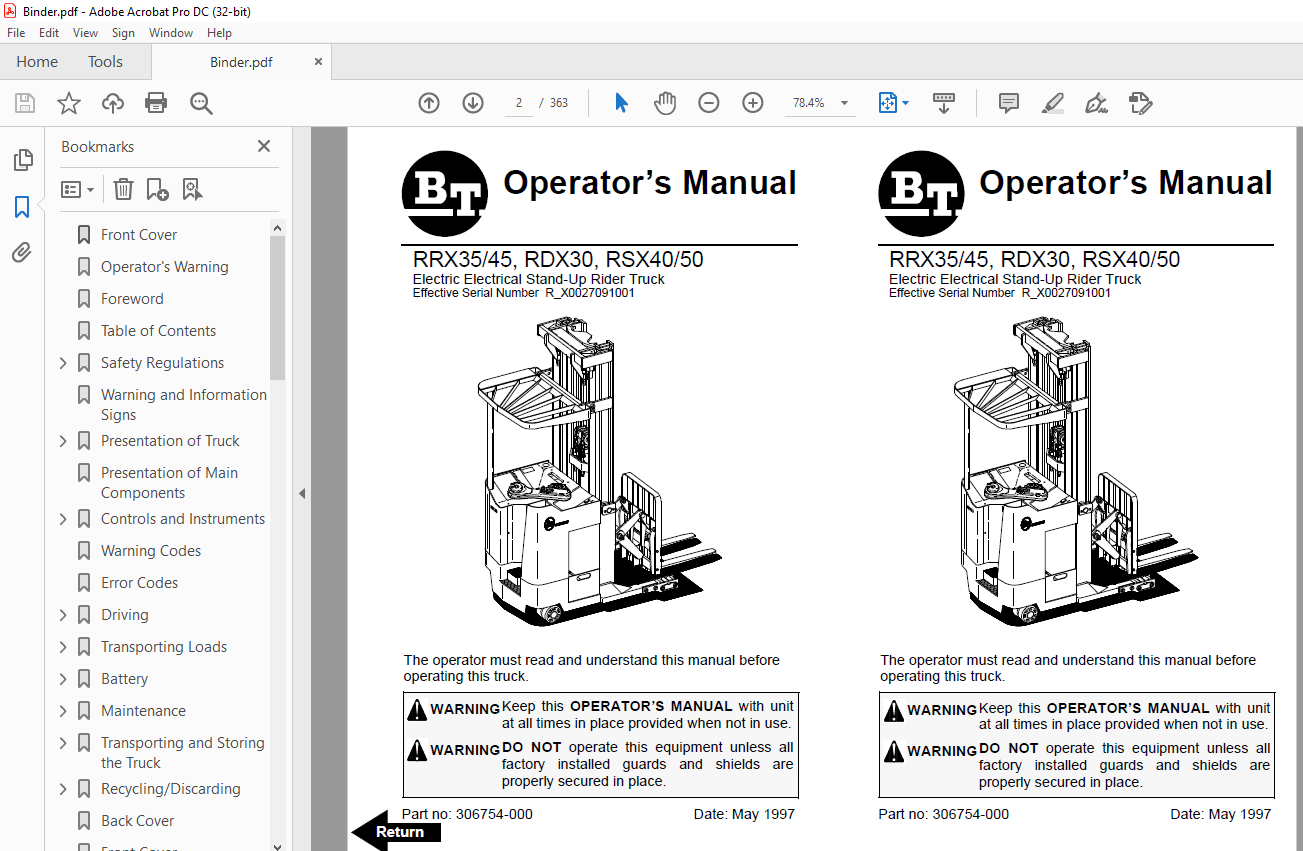Collapse navigation pane with side arrow
Screen dimensions: 1303x851
click(302, 493)
